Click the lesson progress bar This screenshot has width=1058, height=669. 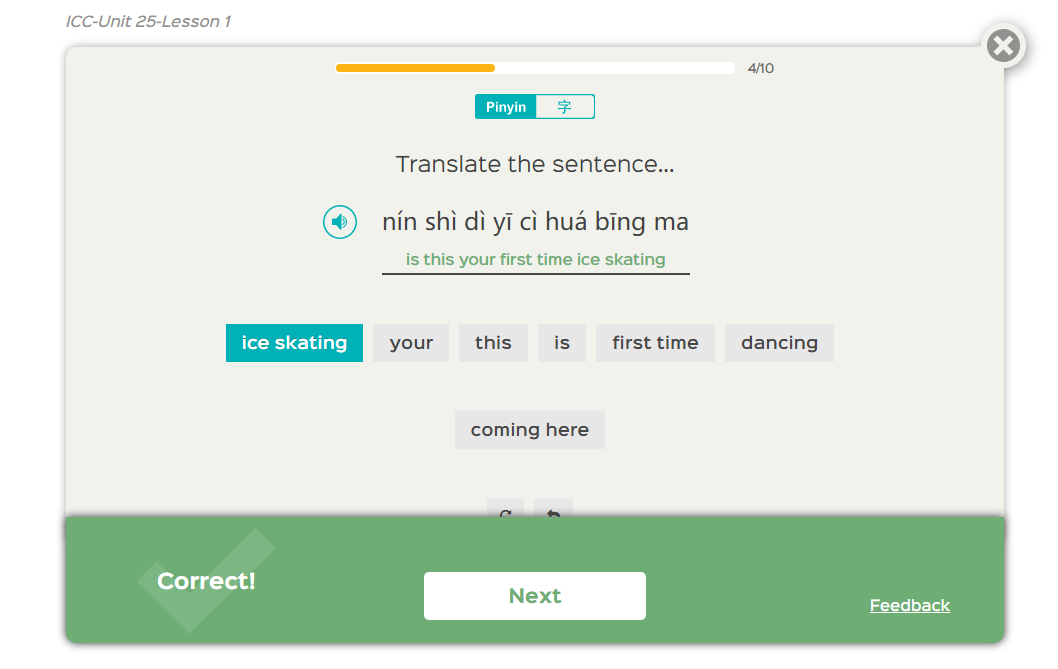coord(535,68)
